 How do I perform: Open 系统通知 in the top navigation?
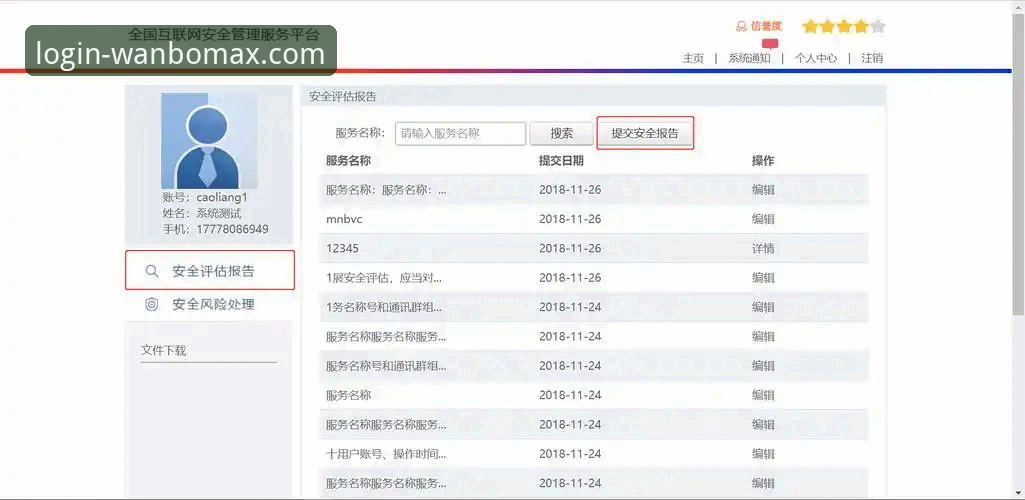point(749,58)
